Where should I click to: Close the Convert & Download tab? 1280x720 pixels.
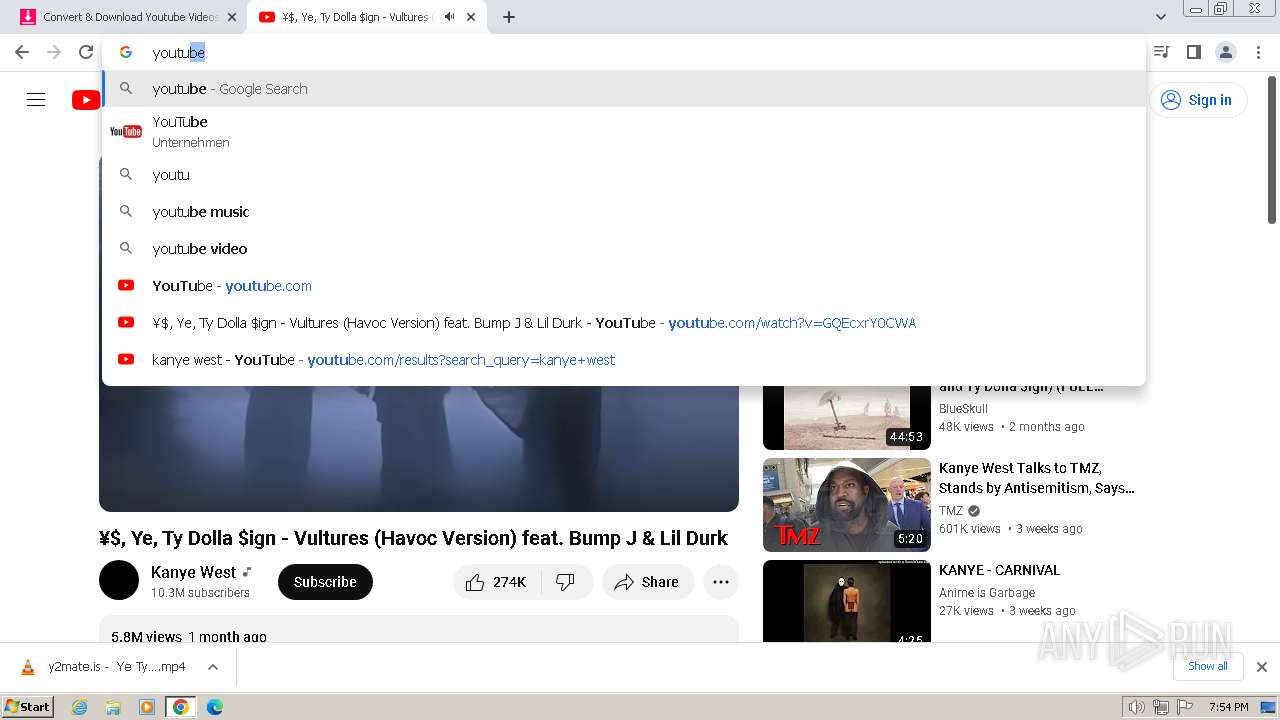tap(232, 17)
